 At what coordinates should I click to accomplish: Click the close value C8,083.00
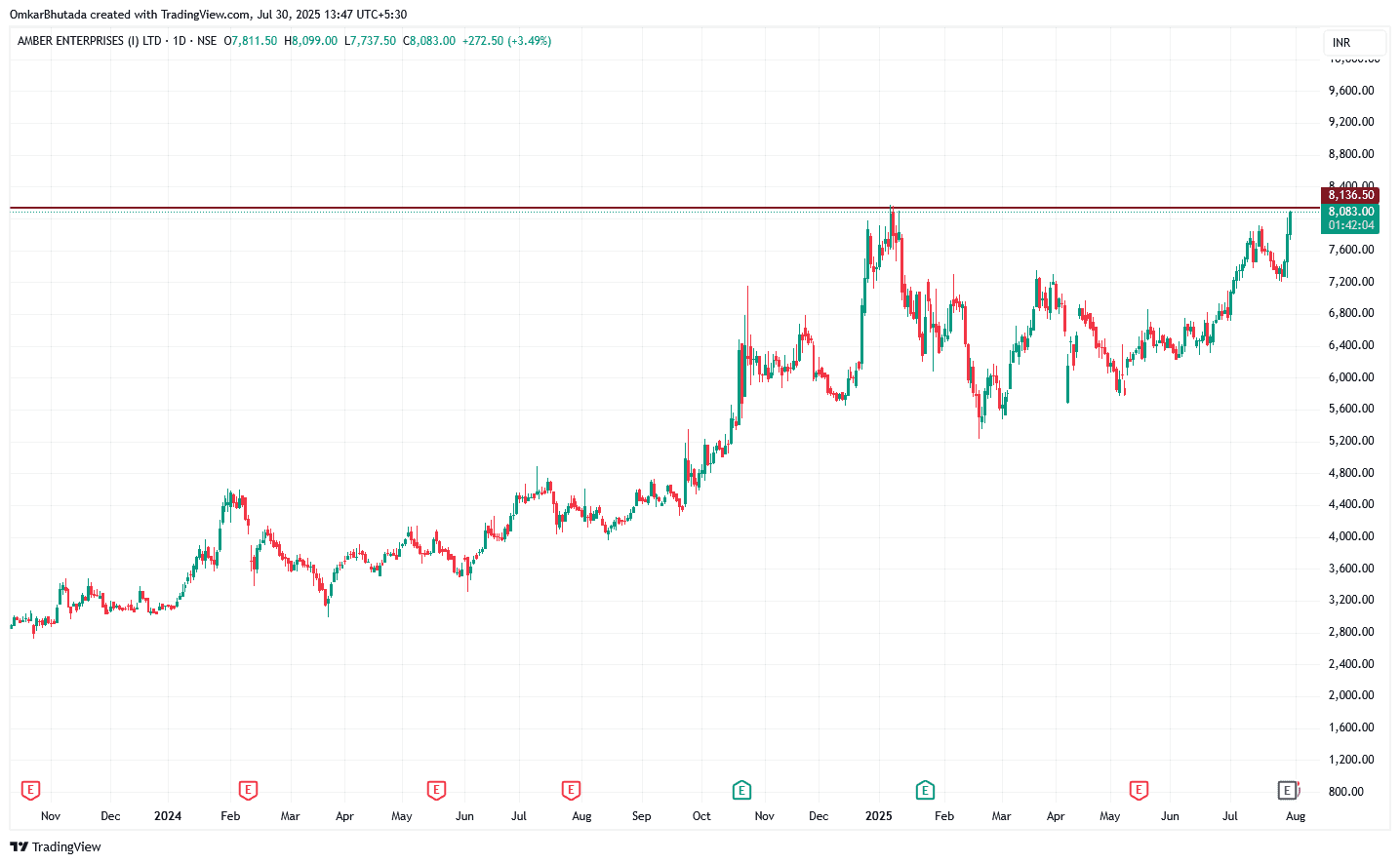tap(429, 41)
